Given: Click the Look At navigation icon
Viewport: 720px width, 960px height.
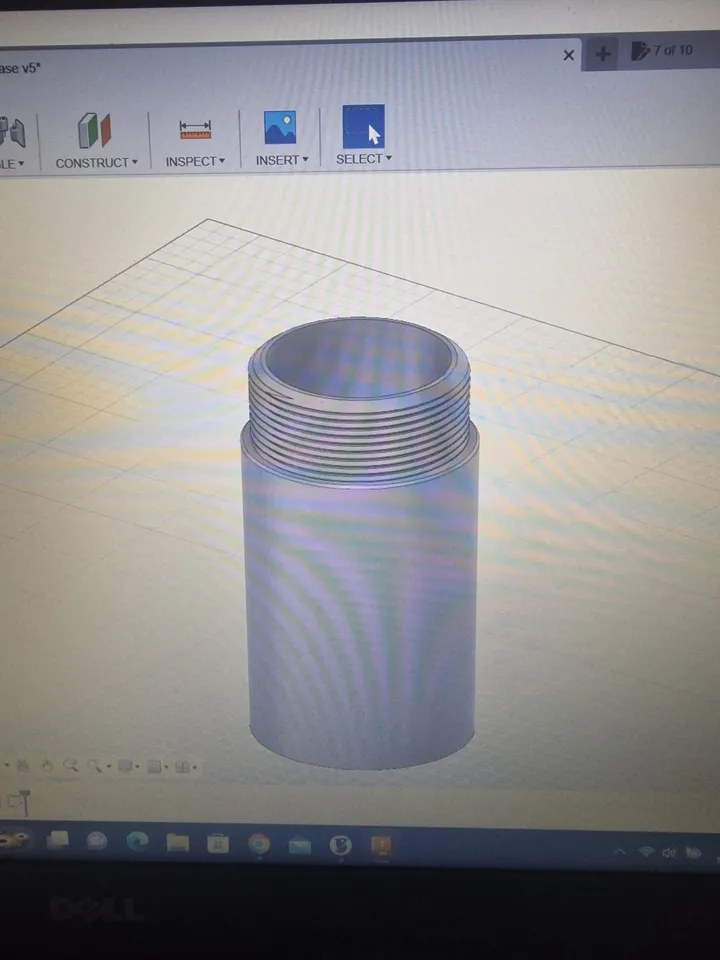Looking at the screenshot, I should [23, 765].
